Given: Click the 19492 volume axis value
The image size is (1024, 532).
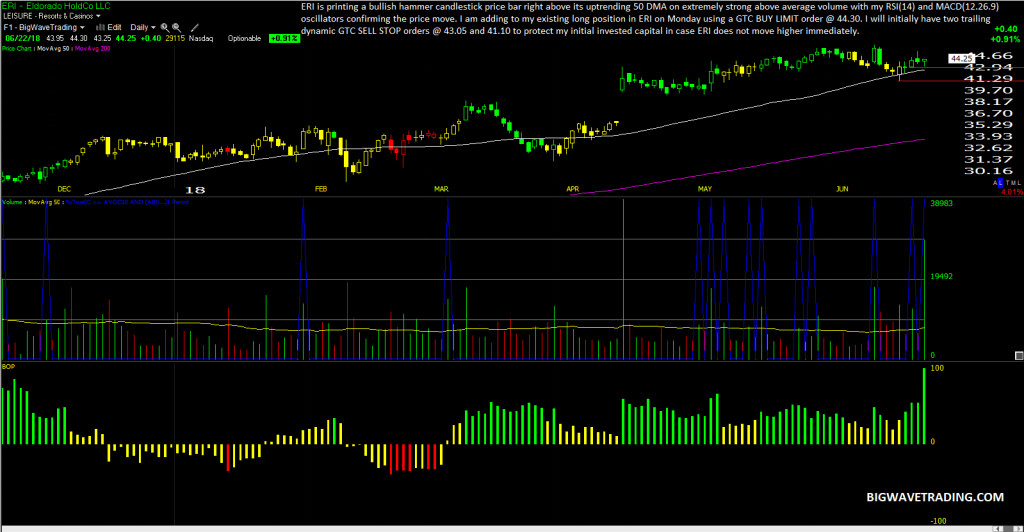Looking at the screenshot, I should pyautogui.click(x=941, y=276).
